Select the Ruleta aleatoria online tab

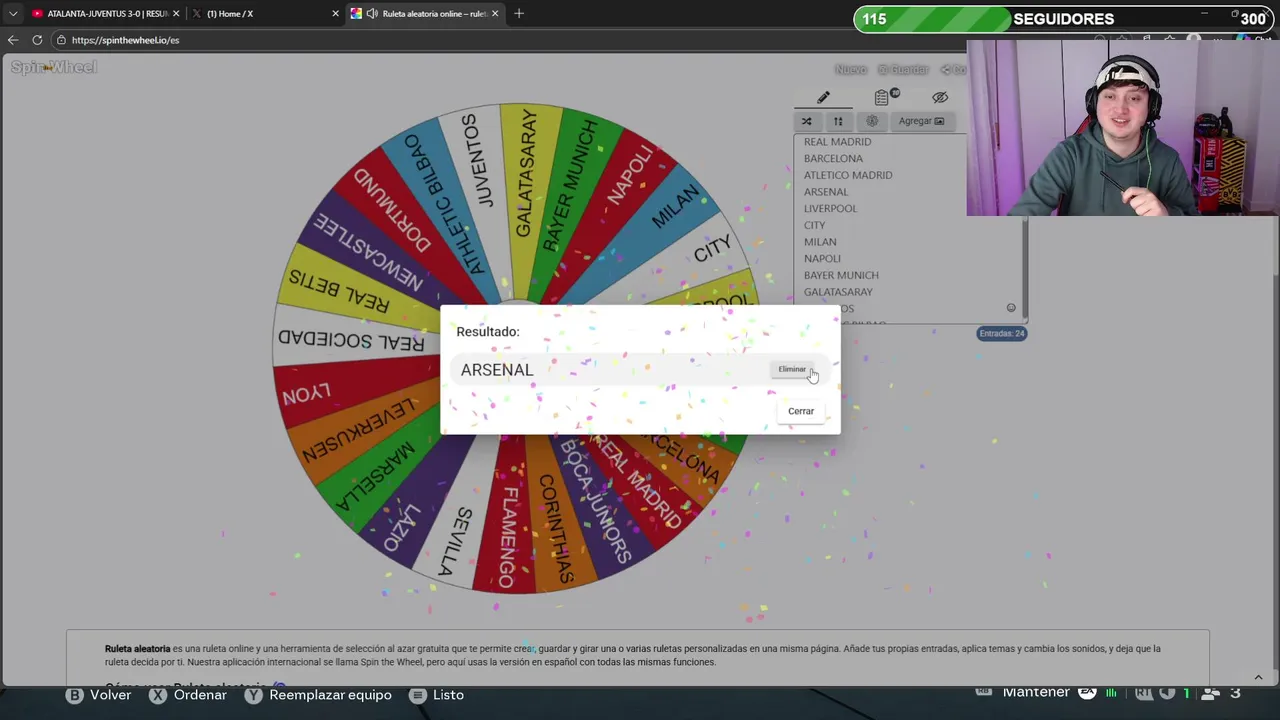(x=425, y=14)
